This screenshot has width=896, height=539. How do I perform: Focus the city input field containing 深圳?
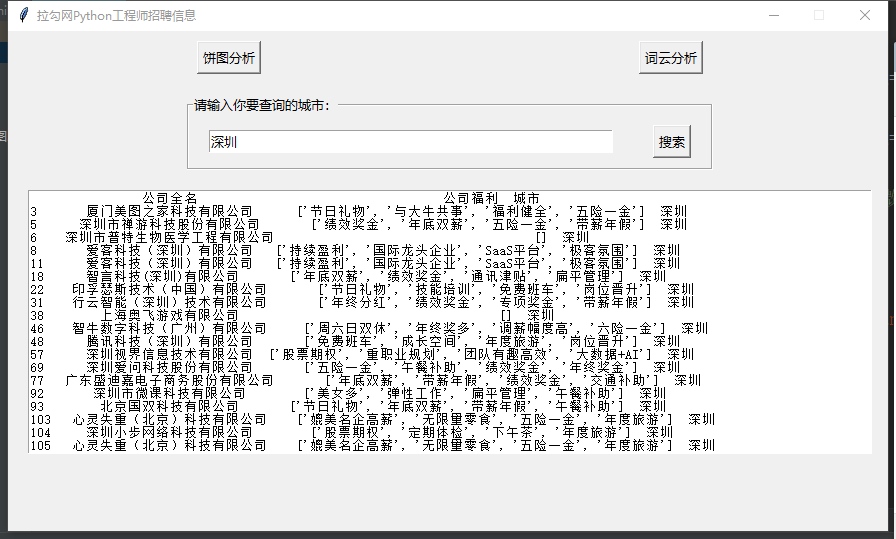411,142
